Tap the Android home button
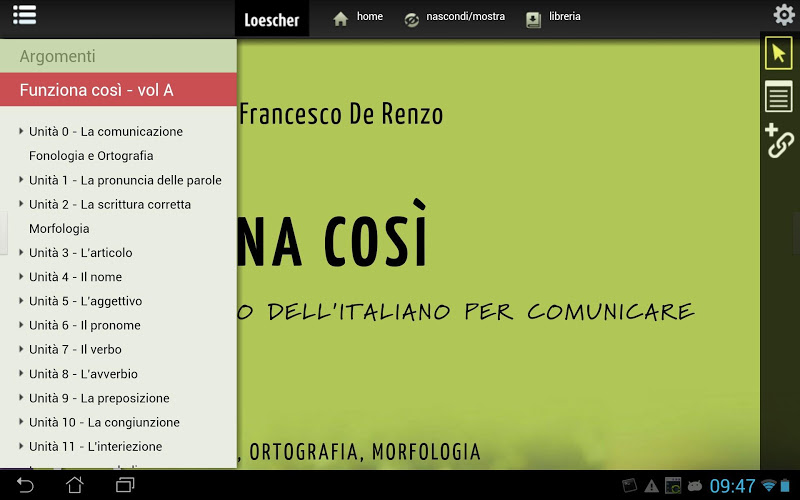Viewport: 800px width, 500px height. [x=74, y=485]
